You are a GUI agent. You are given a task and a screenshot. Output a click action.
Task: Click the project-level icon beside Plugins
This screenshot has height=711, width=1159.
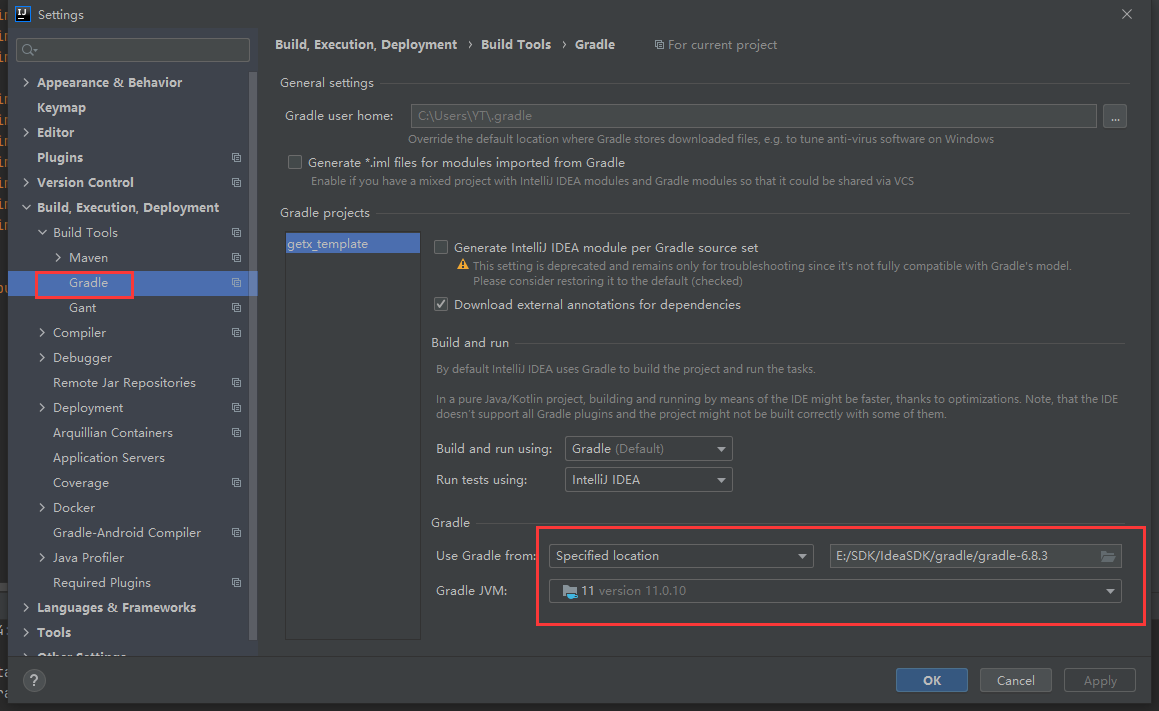pos(237,157)
